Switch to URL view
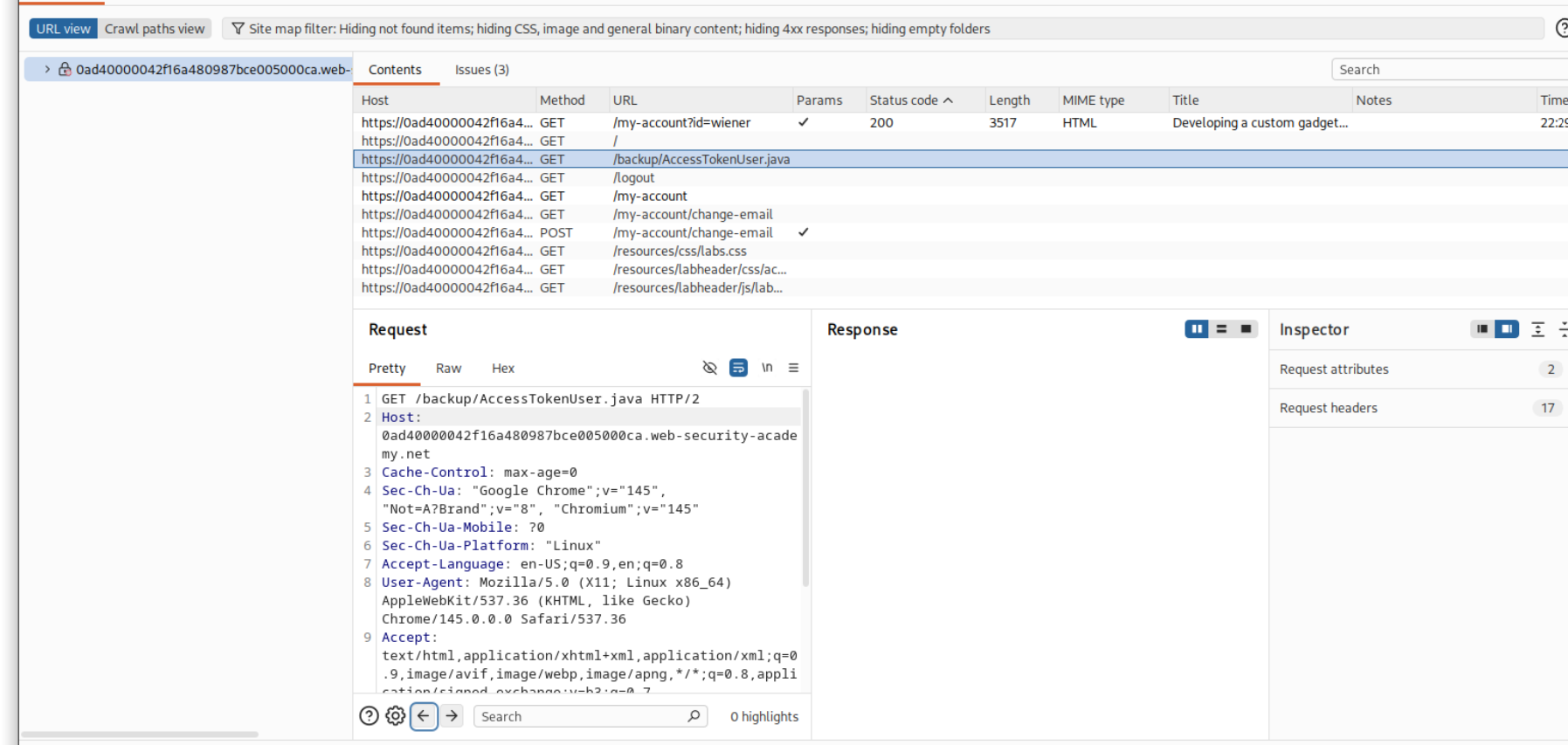This screenshot has height=745, width=1568. coord(63,29)
